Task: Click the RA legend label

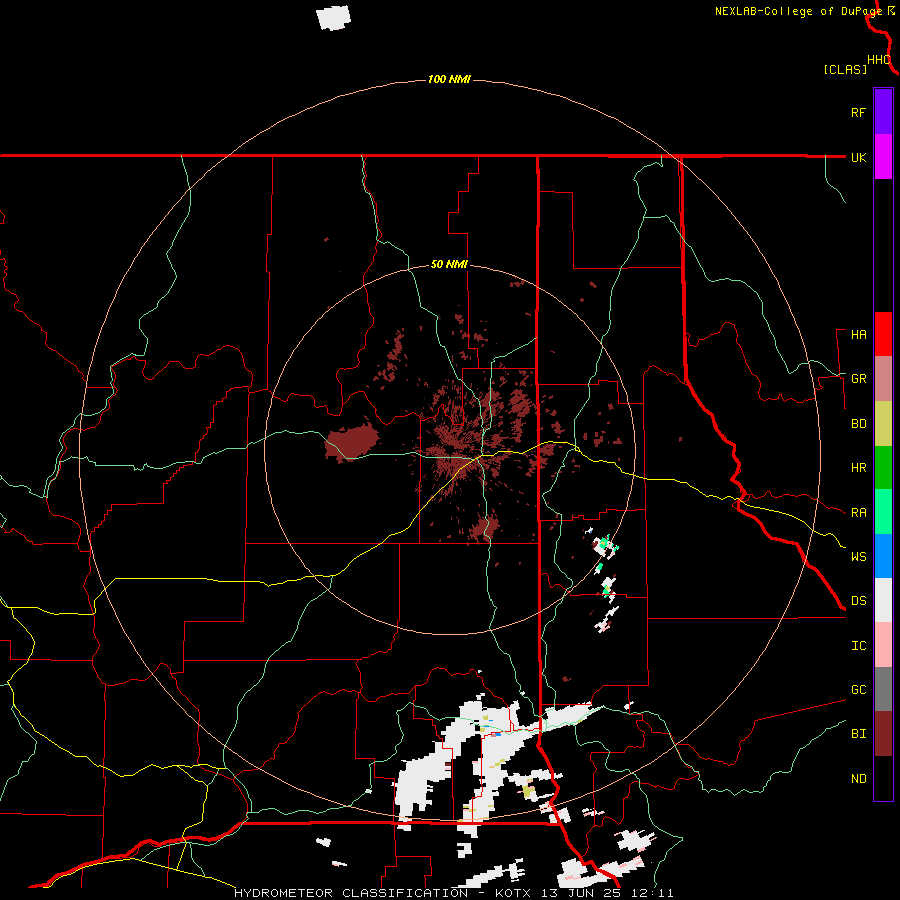Action: pos(858,513)
